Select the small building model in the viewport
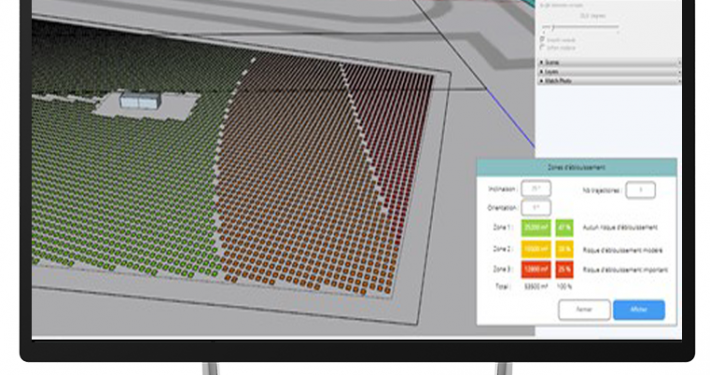The image size is (710, 375). pyautogui.click(x=140, y=101)
